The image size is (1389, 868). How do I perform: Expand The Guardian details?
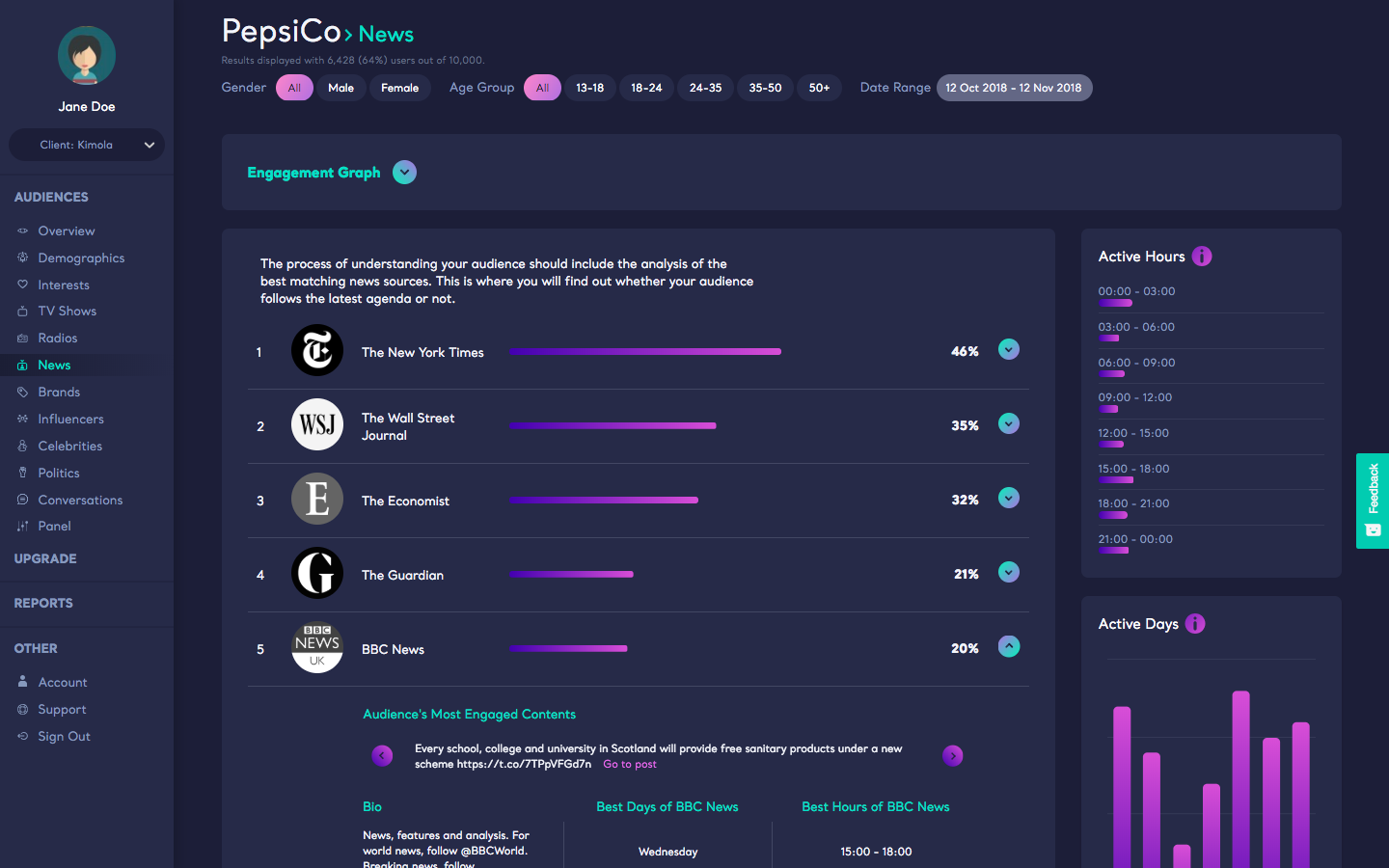coord(1009,572)
